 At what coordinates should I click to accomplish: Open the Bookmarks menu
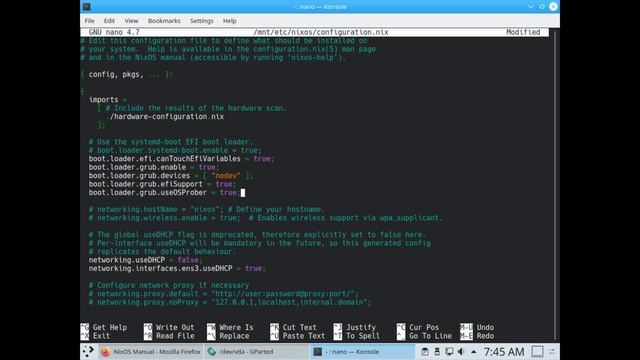click(x=164, y=21)
